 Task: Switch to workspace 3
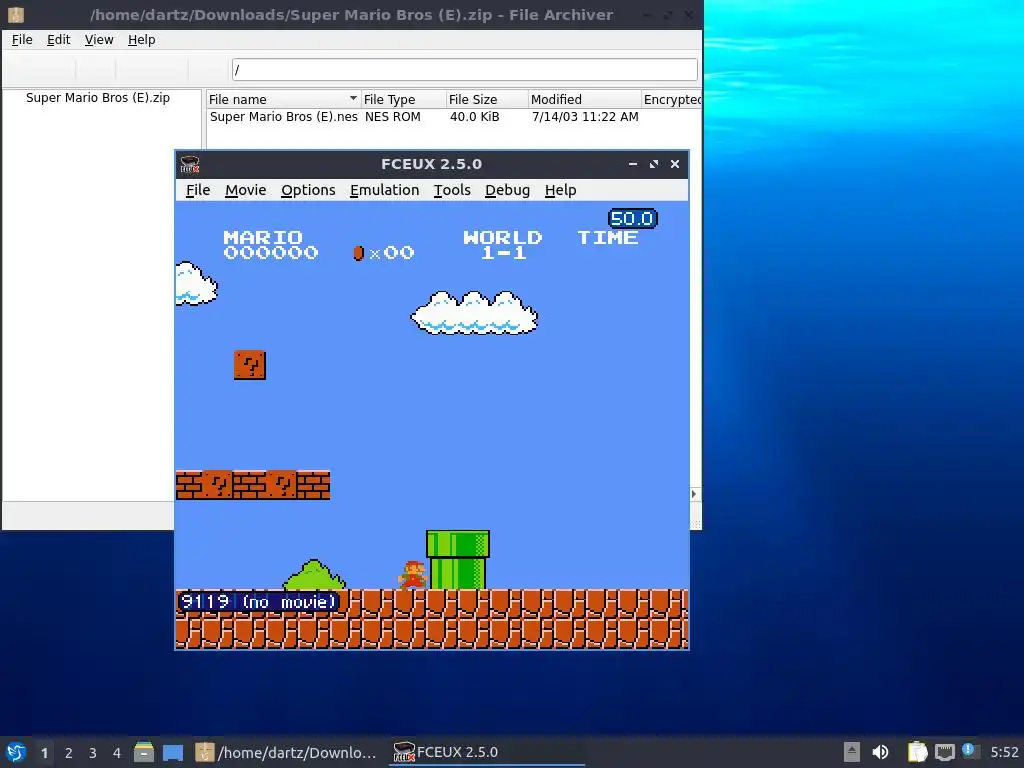click(93, 753)
